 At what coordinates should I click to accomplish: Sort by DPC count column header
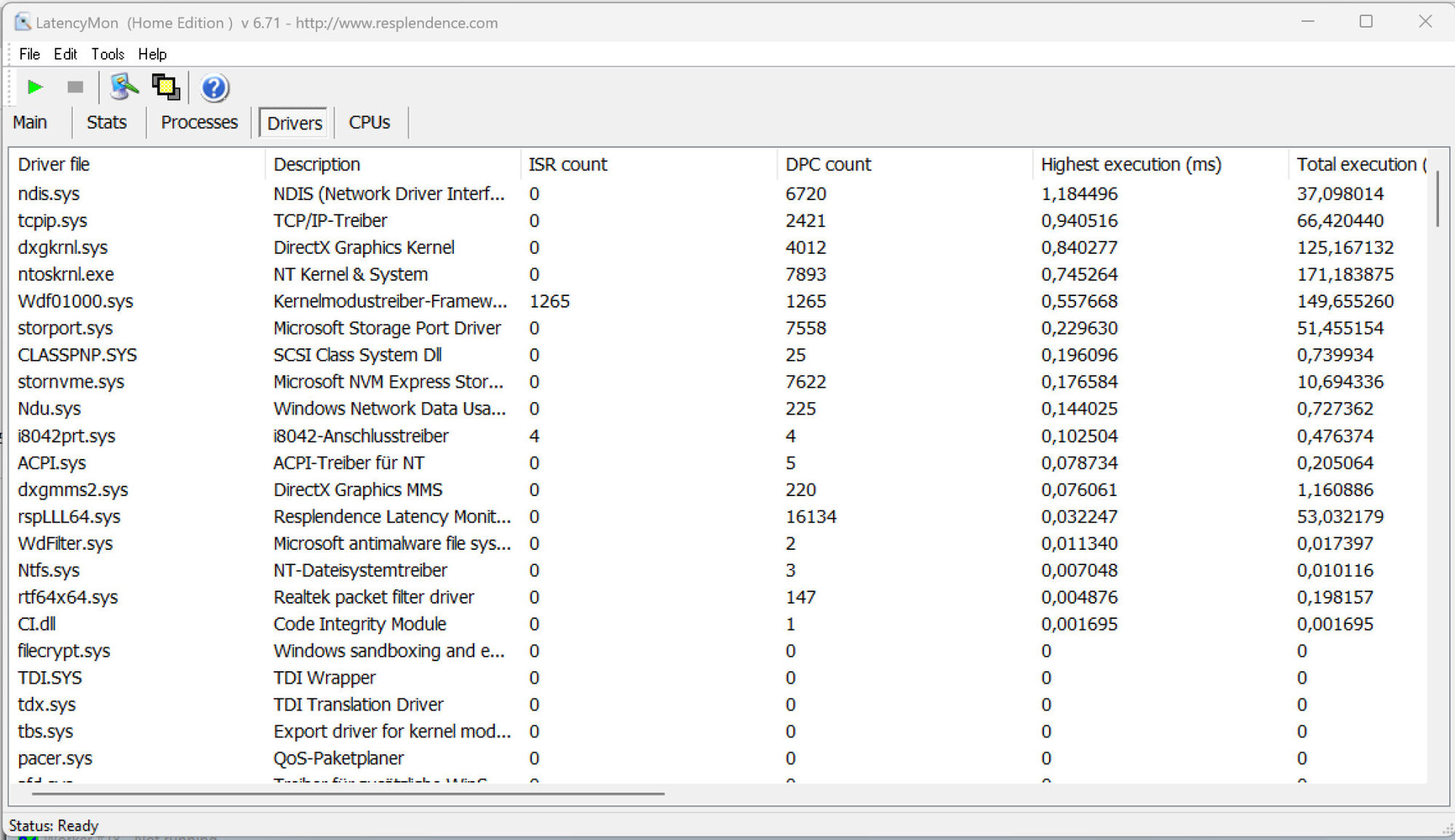(x=828, y=164)
